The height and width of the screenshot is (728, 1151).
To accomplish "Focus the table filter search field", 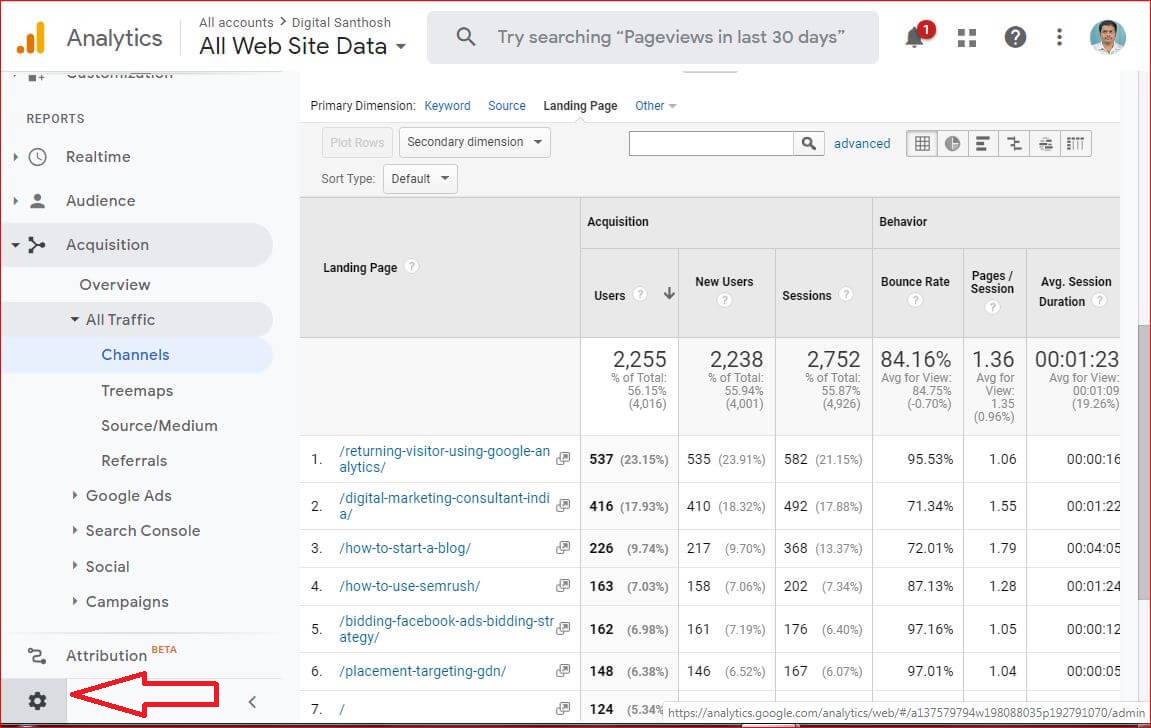I will click(x=711, y=143).
